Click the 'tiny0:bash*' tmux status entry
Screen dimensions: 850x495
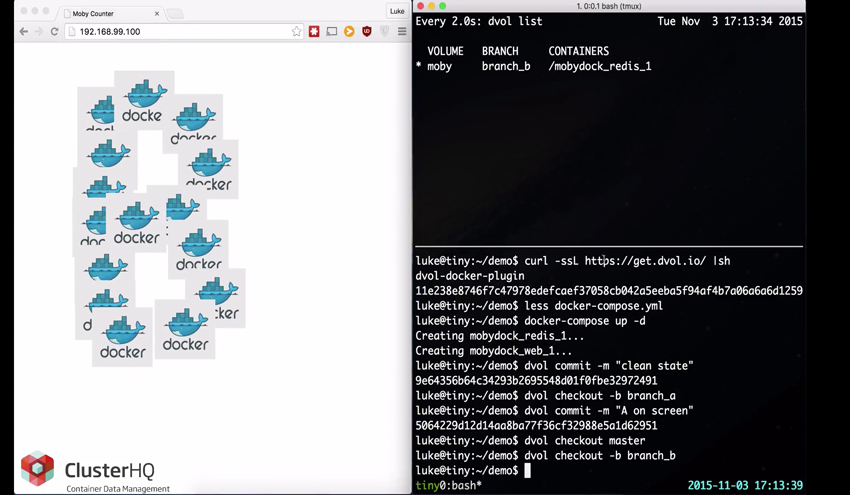pyautogui.click(x=449, y=485)
